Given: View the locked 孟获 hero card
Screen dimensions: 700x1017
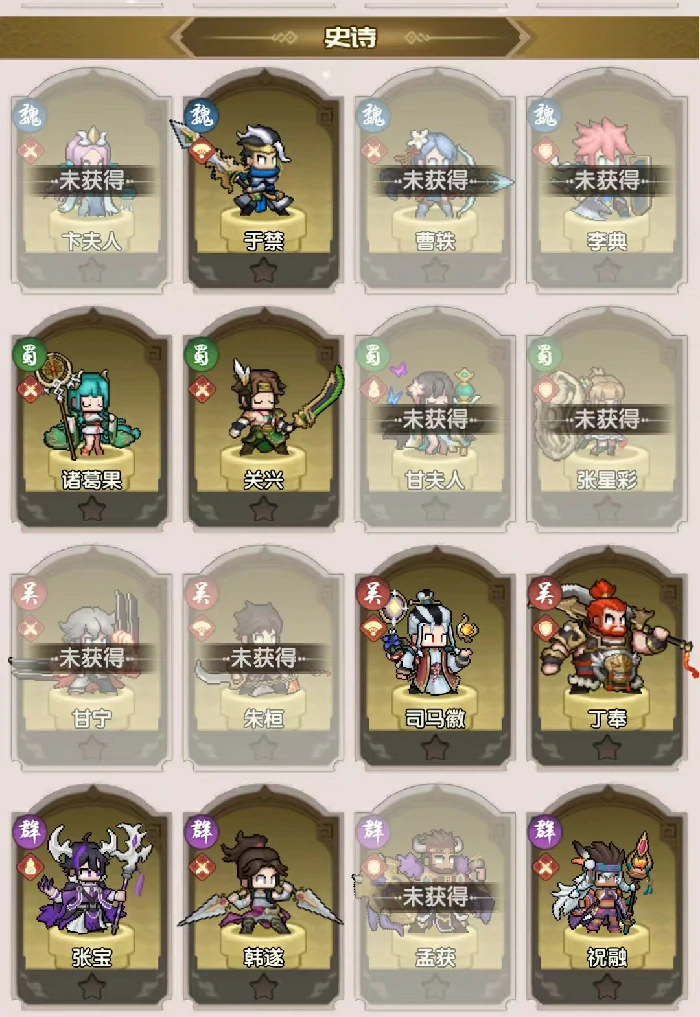Looking at the screenshot, I should (x=435, y=894).
